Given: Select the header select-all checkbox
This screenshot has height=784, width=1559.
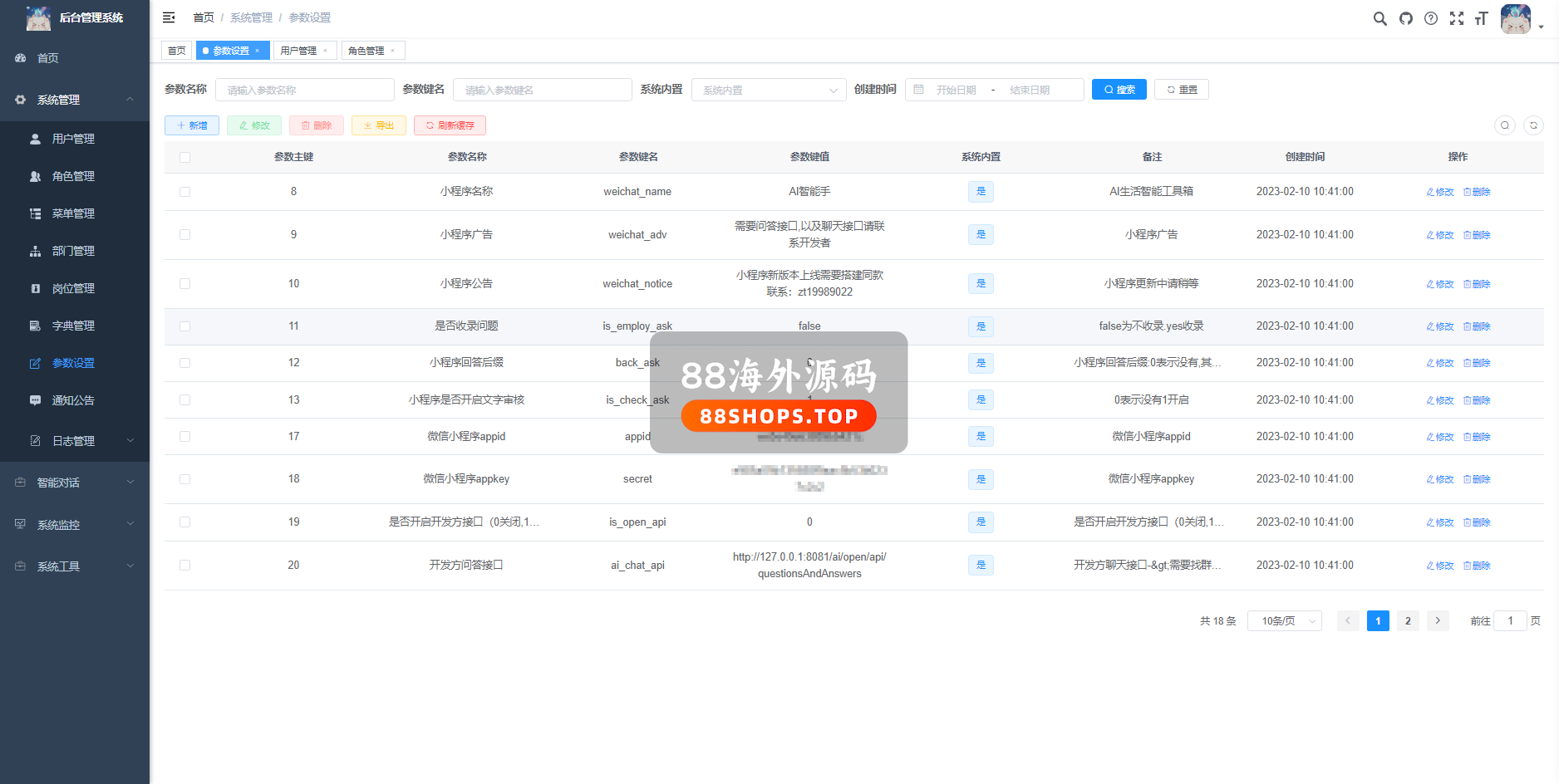Looking at the screenshot, I should point(184,157).
